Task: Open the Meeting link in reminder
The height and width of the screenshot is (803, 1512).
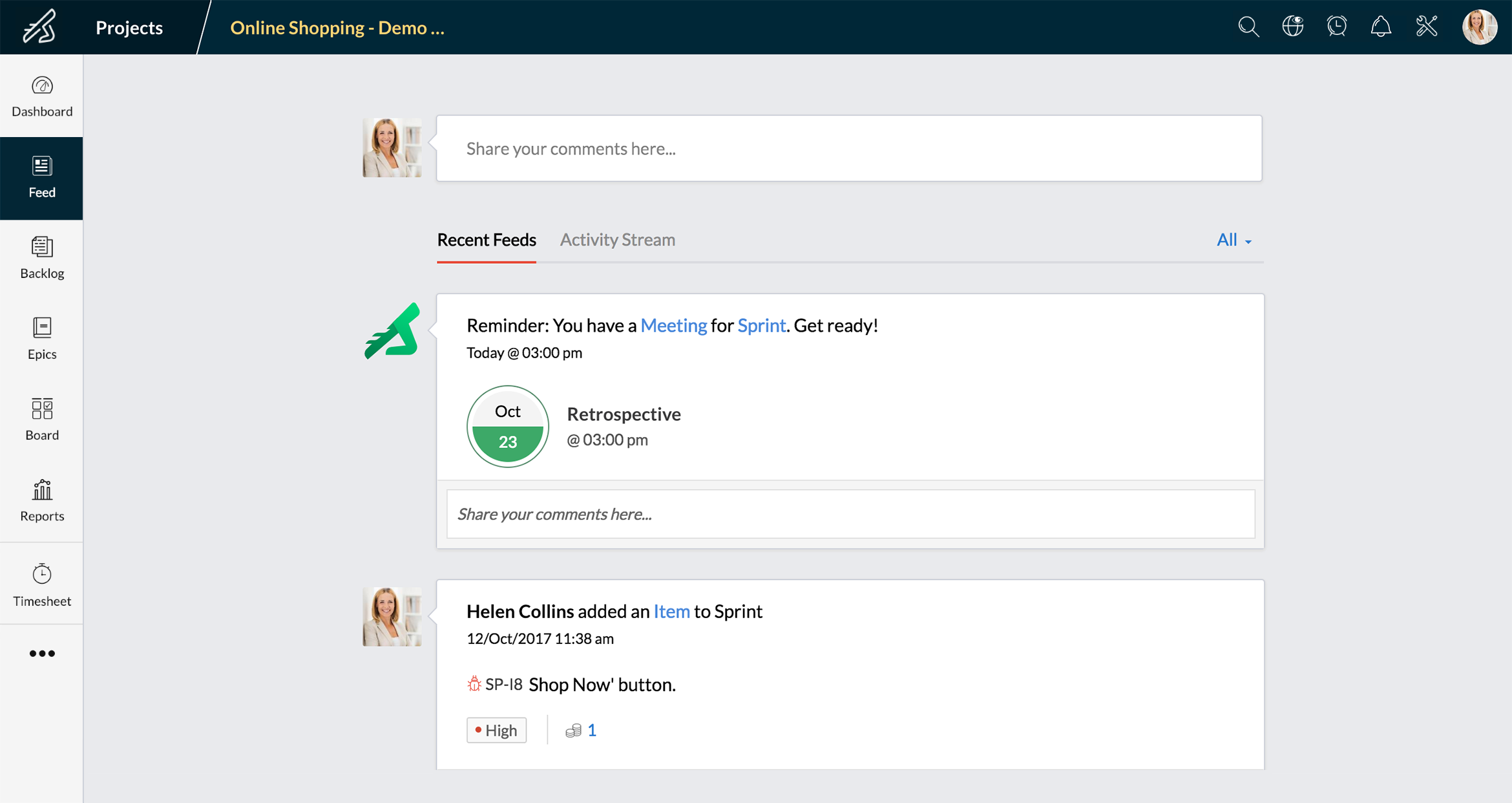Action: point(673,325)
